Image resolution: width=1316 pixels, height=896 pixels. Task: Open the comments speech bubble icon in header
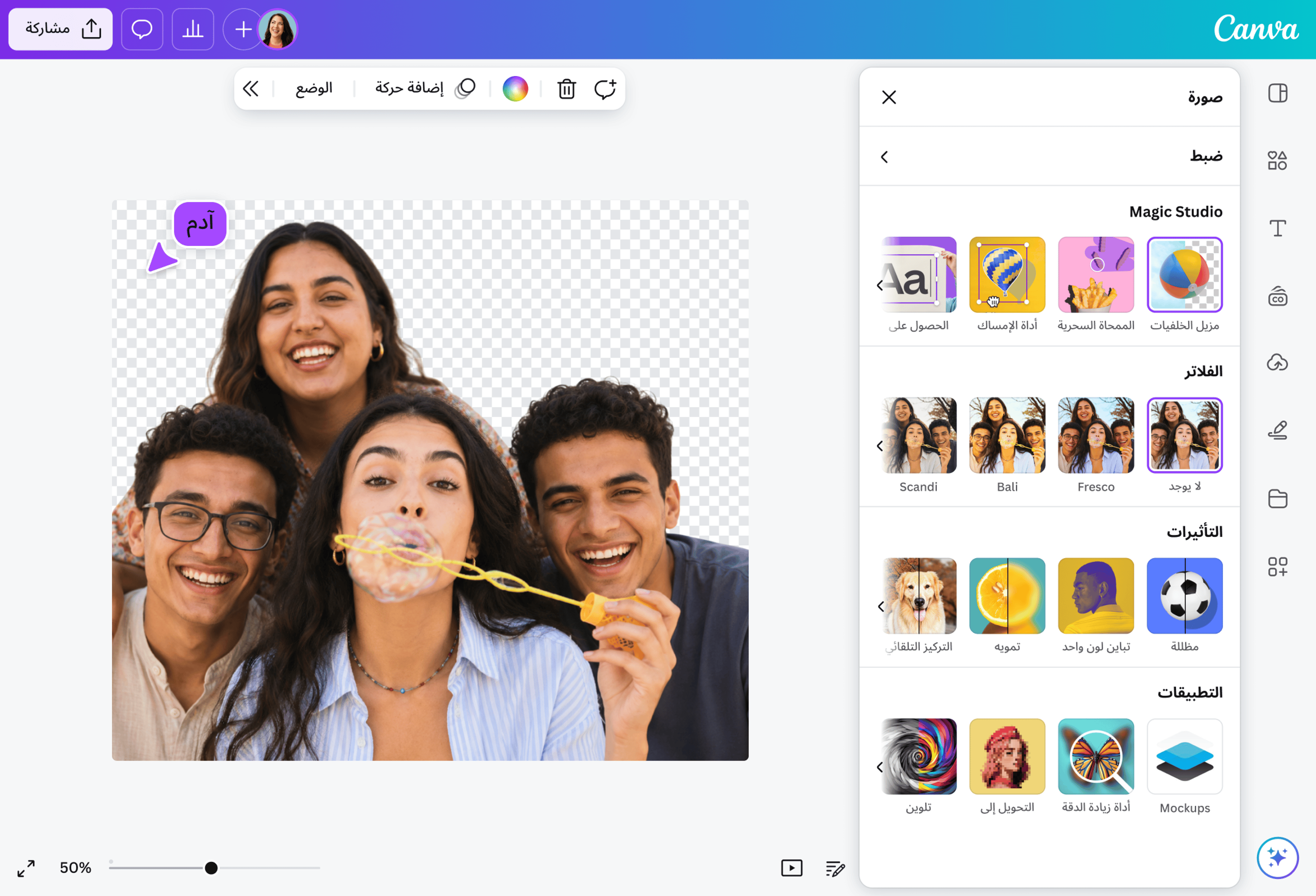pos(142,29)
